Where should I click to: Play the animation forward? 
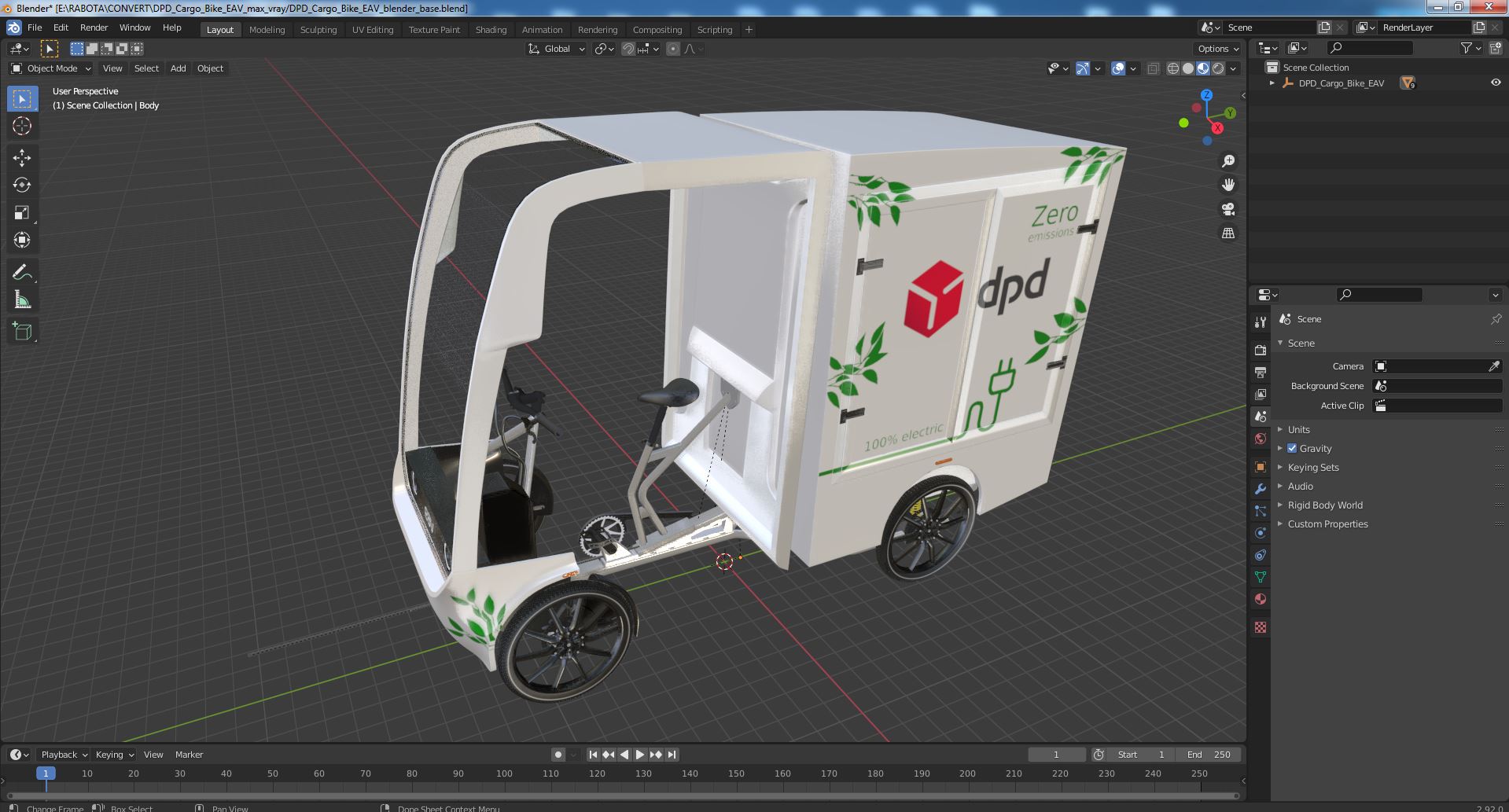click(640, 755)
